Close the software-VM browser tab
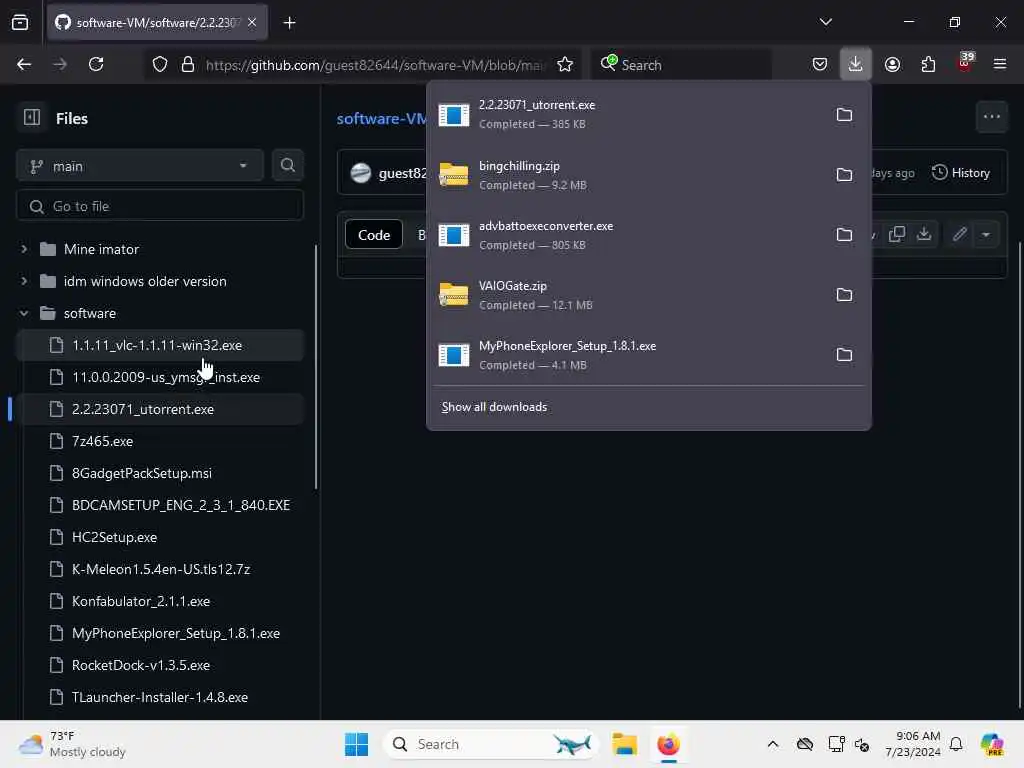Screen dimensions: 1024x768 tap(252, 23)
